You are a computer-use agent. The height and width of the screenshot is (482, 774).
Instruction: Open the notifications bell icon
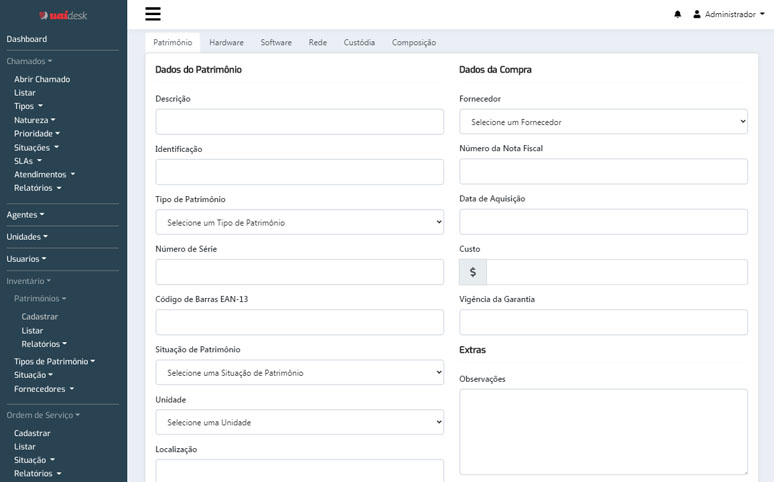[677, 15]
